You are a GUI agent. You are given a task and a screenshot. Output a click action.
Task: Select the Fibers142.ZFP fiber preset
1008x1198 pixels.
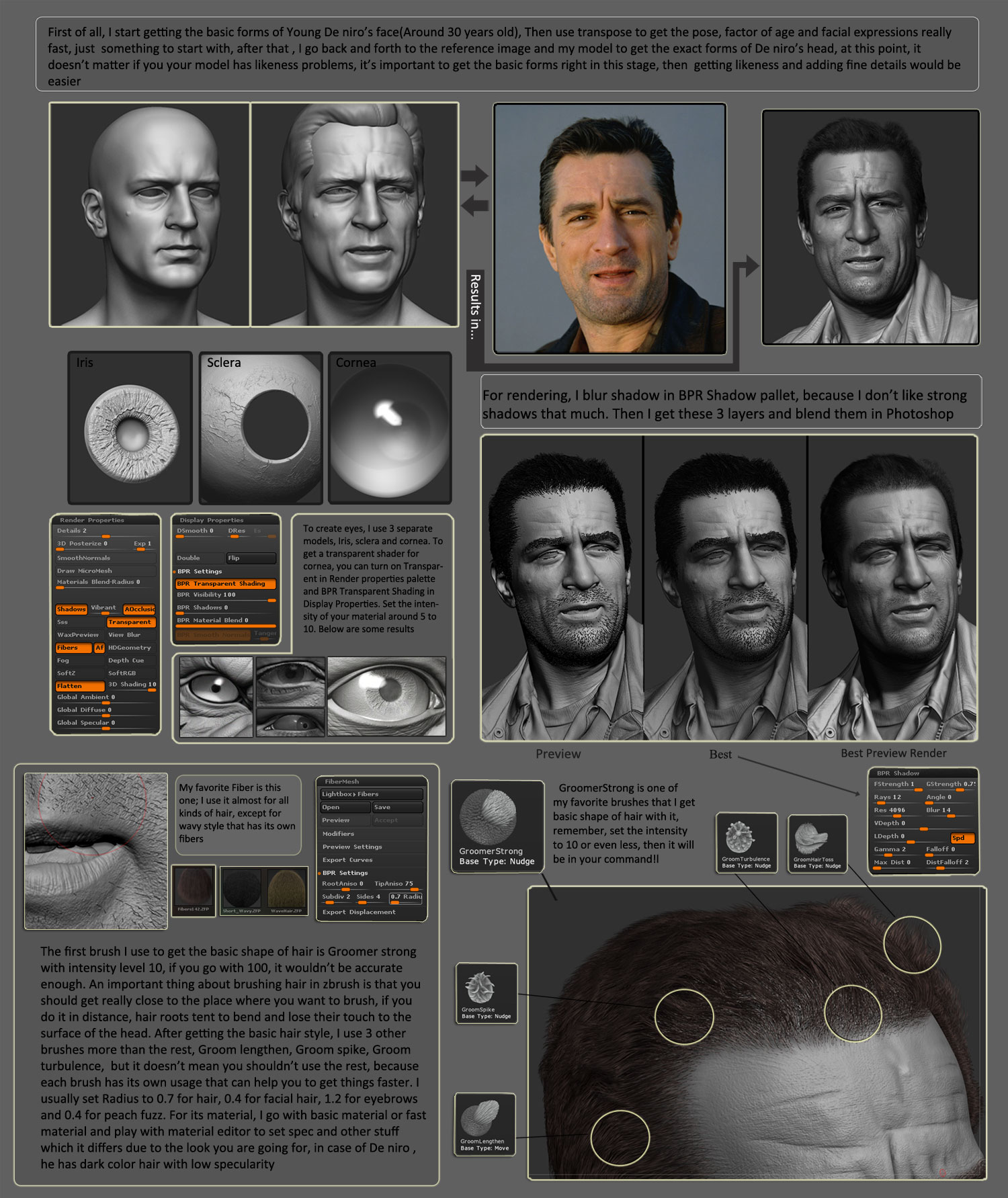(x=194, y=888)
